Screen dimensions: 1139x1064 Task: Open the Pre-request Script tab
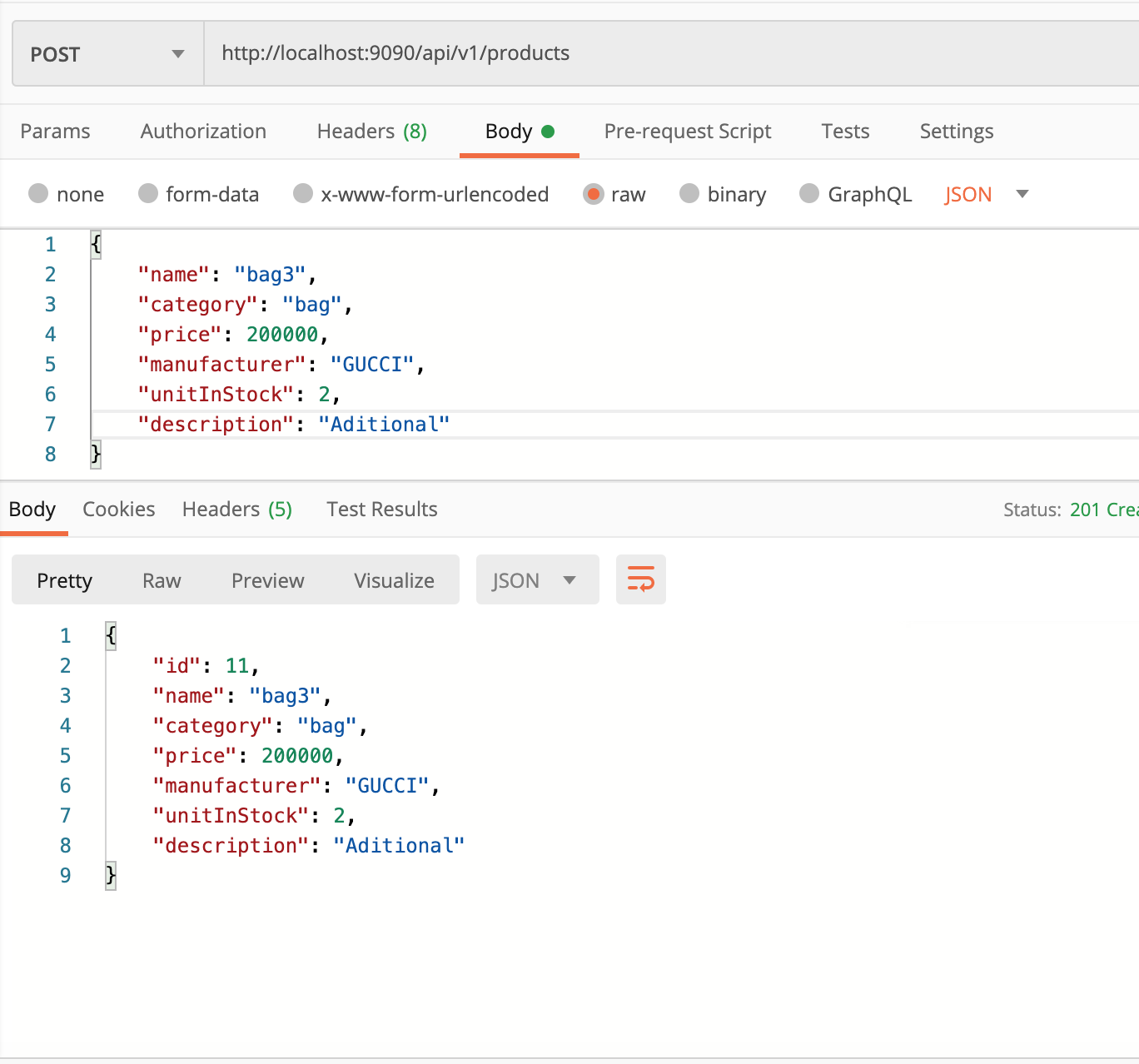point(688,132)
